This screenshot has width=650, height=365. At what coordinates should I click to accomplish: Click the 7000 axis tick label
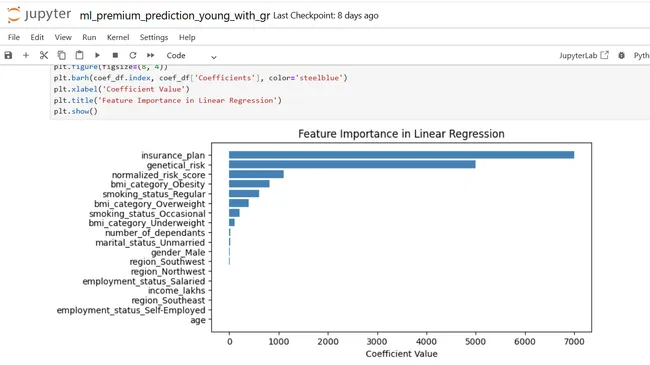point(574,342)
